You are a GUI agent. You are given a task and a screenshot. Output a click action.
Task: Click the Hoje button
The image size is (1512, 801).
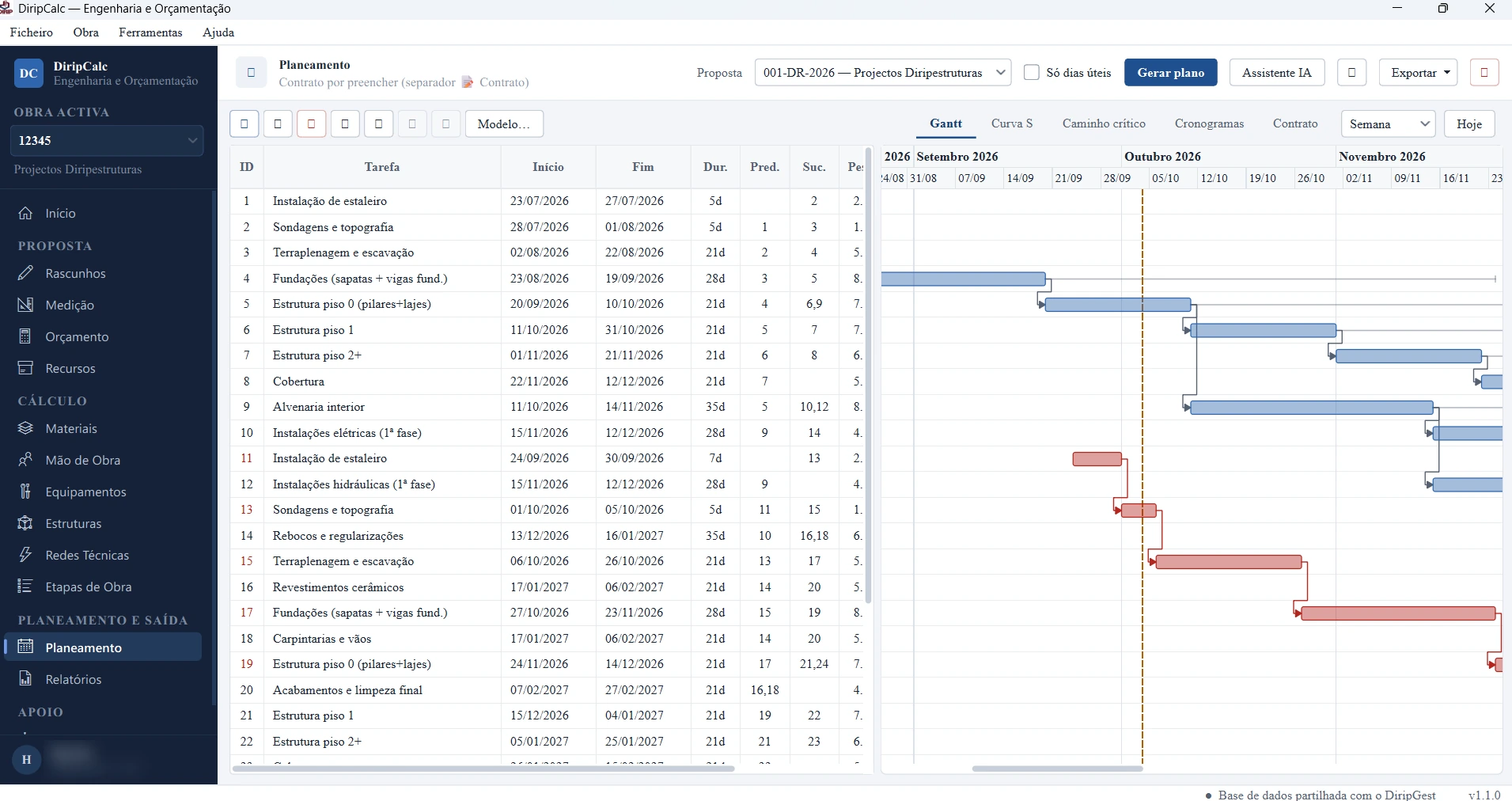click(x=1469, y=123)
